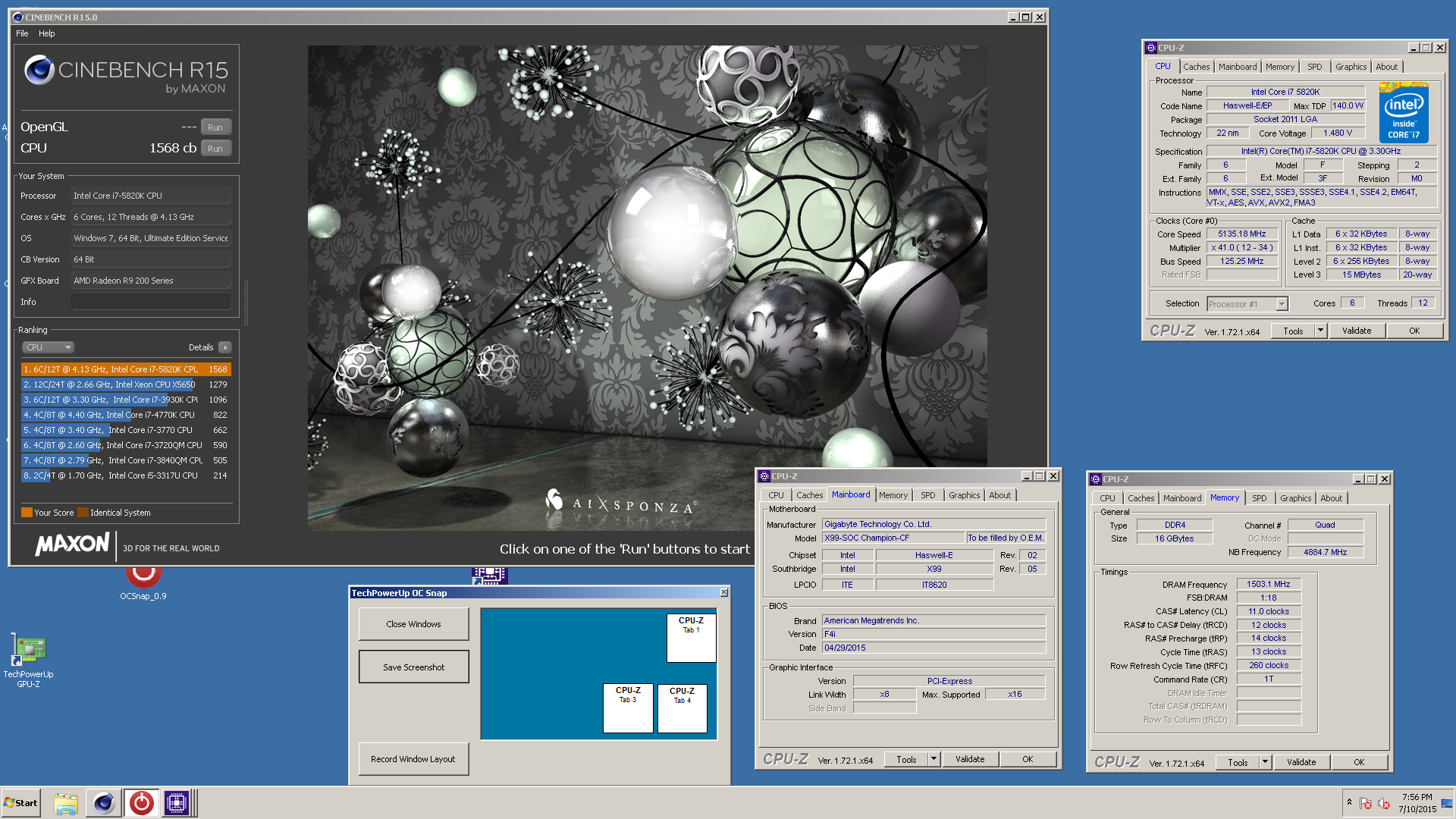Select the CPU-Z Tab 4 layout thumbnail

coord(682,708)
